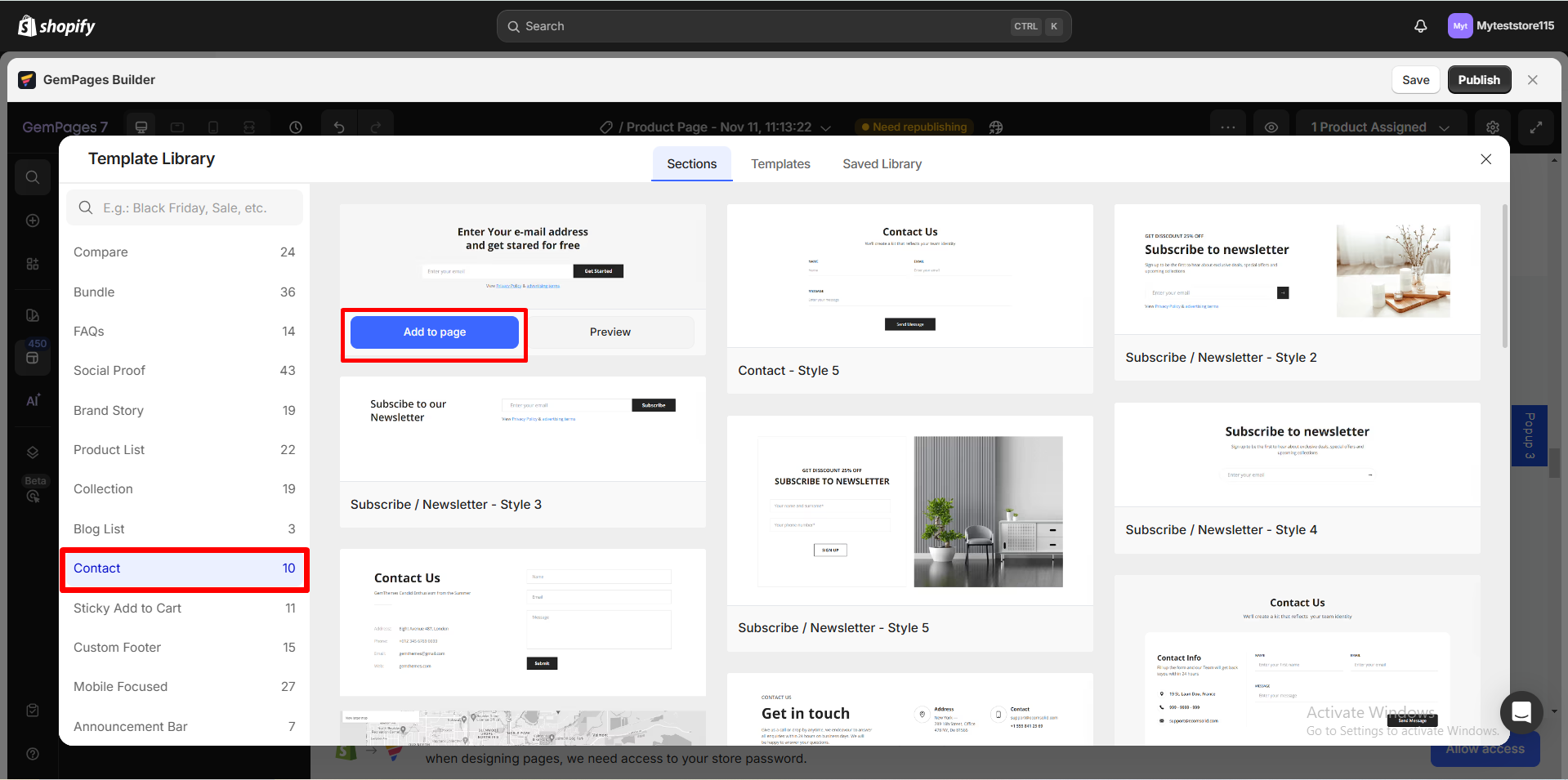Open the Saved Library tab

coord(882,163)
